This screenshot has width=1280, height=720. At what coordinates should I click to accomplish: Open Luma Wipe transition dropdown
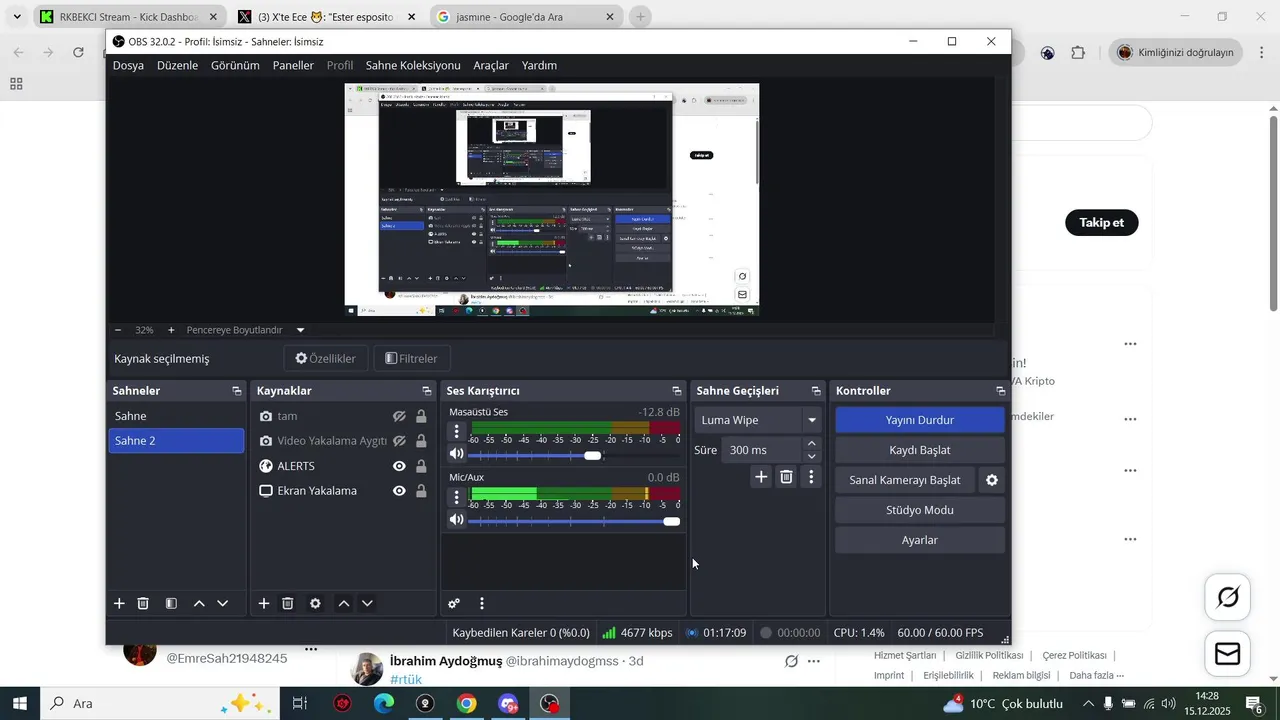(x=760, y=420)
